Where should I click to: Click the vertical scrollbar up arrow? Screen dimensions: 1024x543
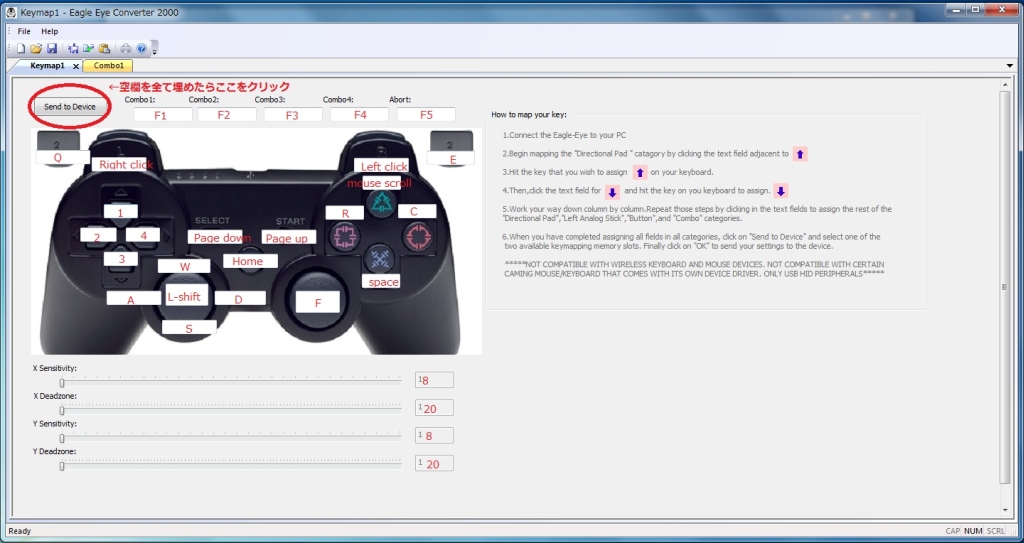[1005, 84]
